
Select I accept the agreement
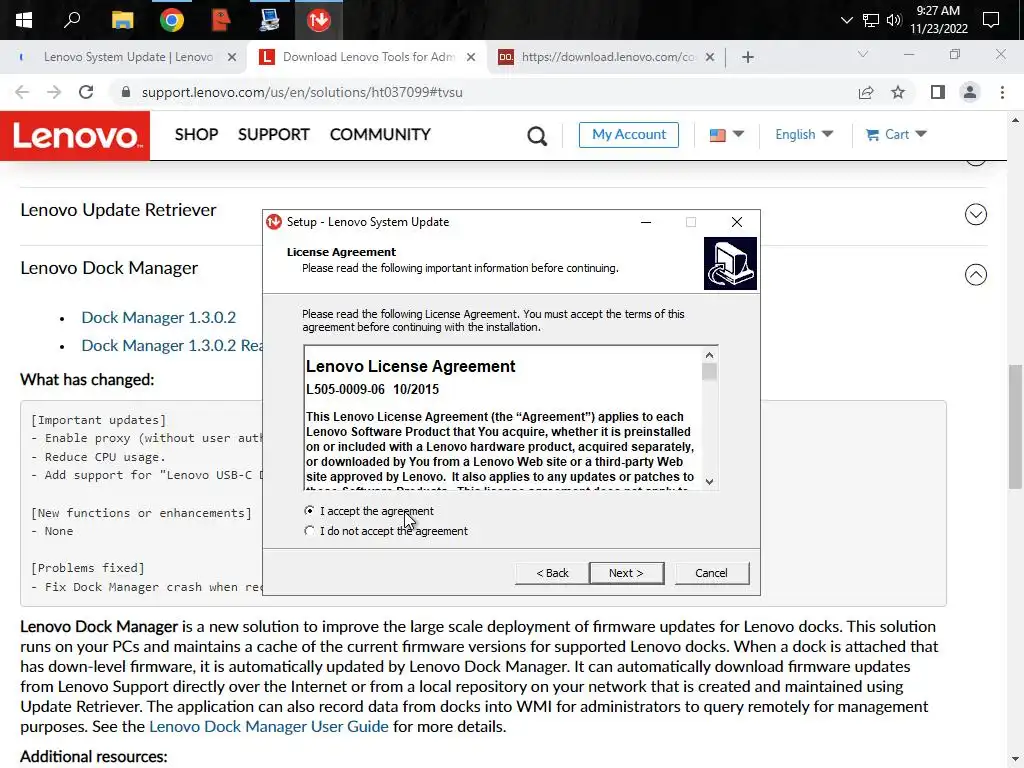pyautogui.click(x=369, y=511)
